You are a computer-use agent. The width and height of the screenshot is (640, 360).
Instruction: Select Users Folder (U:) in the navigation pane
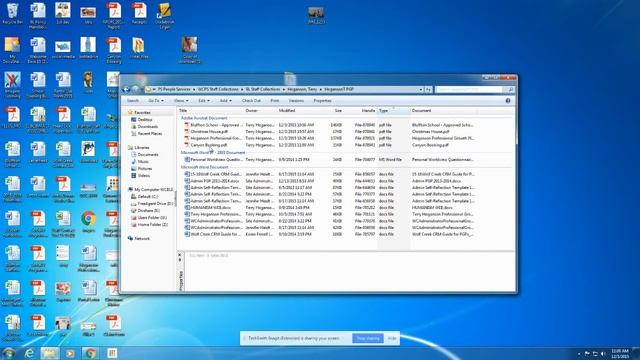click(x=151, y=218)
